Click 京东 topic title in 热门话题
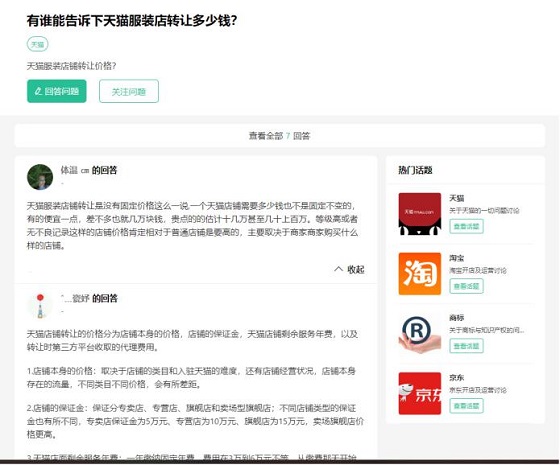This screenshot has height=465, width=560. click(457, 378)
